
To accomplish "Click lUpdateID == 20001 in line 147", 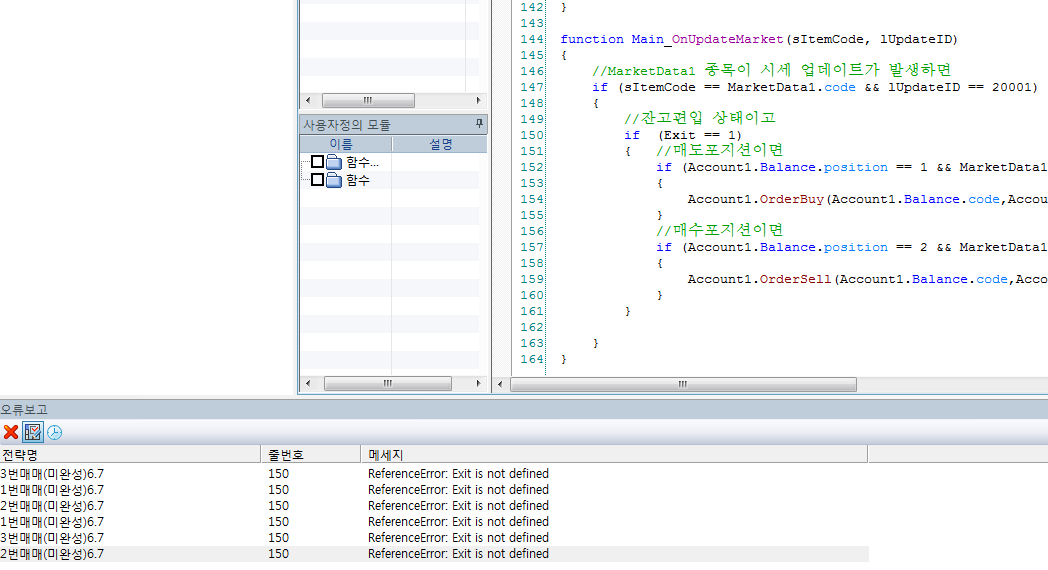I will pyautogui.click(x=962, y=88).
